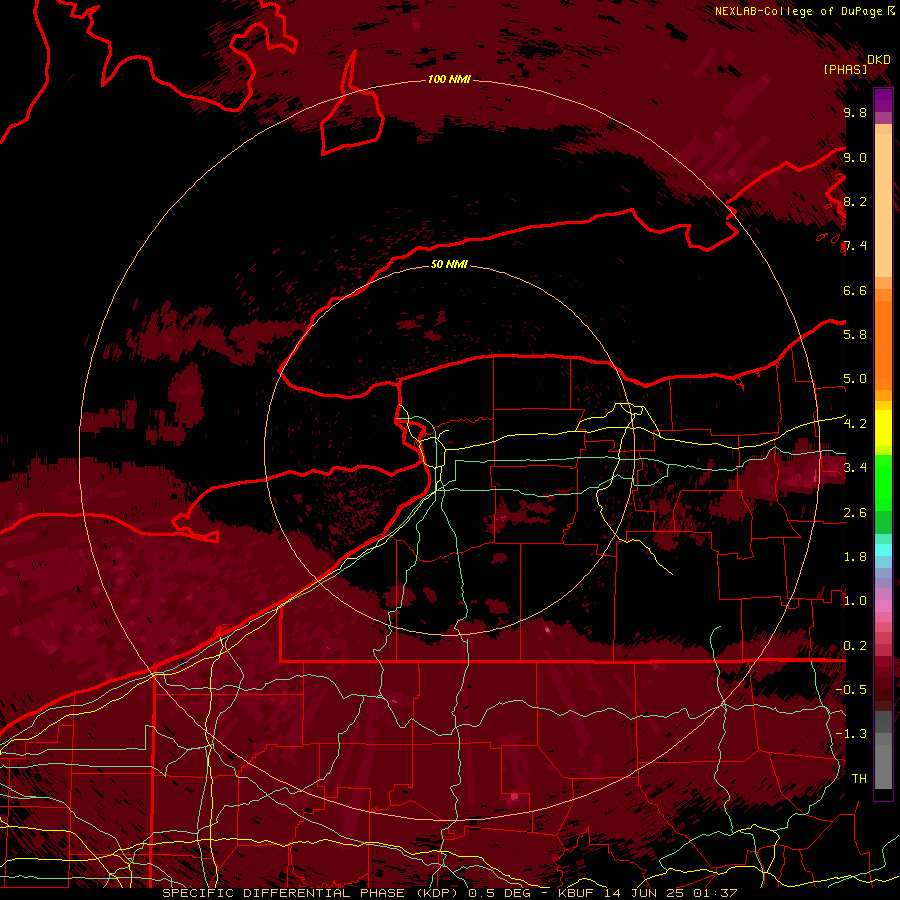Pick the yellow segment of the color bar
This screenshot has height=900, width=900.
[x=883, y=428]
